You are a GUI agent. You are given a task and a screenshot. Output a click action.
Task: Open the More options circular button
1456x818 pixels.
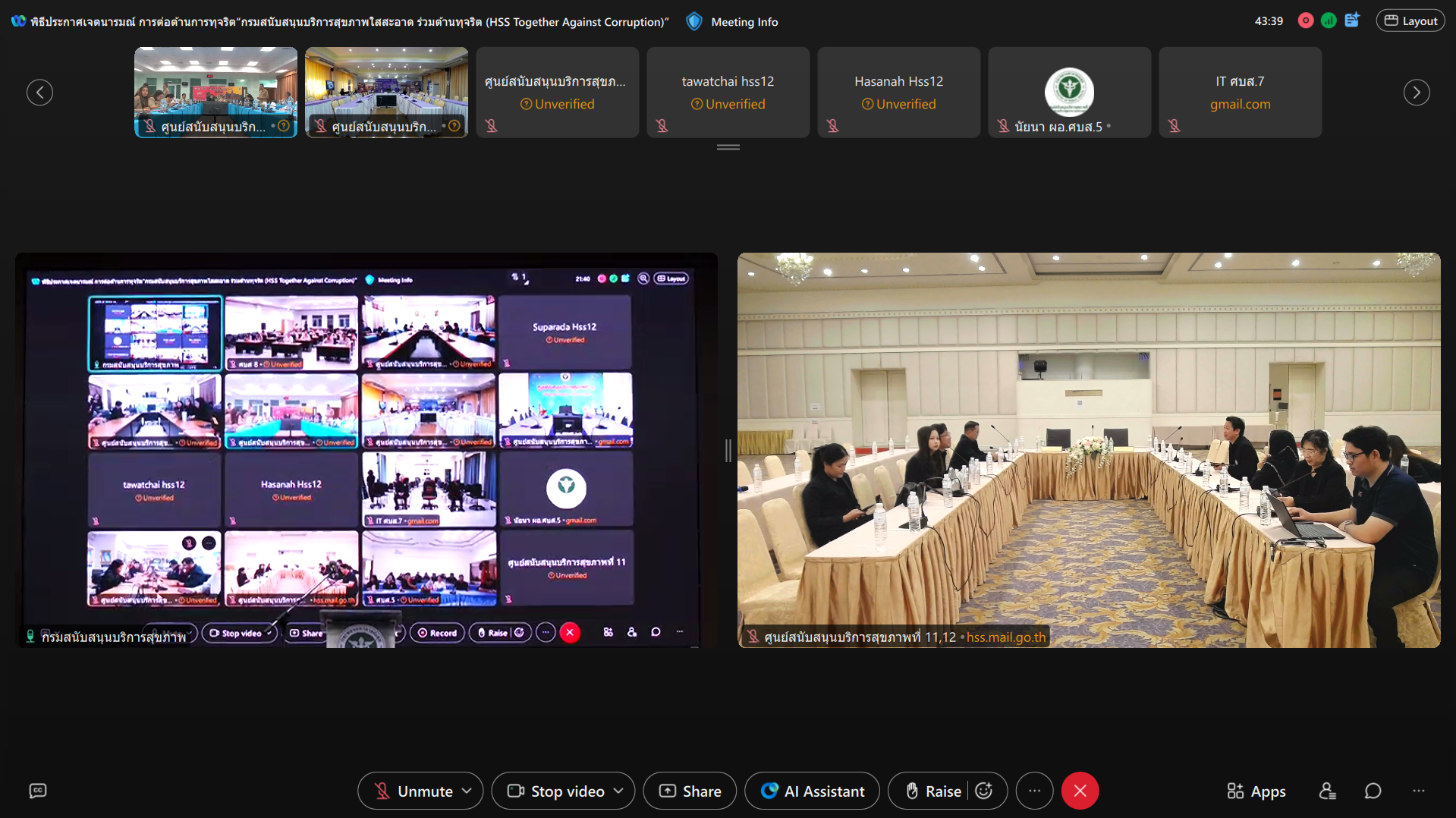click(x=1034, y=791)
